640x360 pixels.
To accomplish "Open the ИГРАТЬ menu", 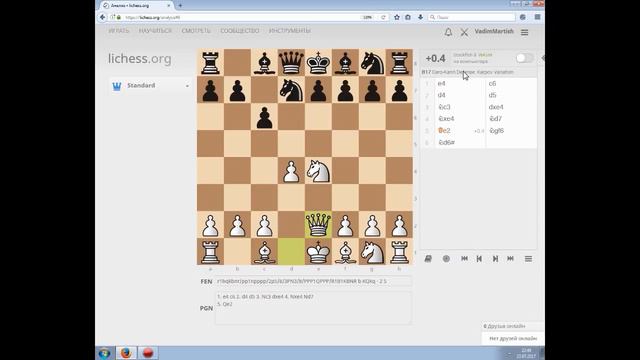I will coord(119,31).
